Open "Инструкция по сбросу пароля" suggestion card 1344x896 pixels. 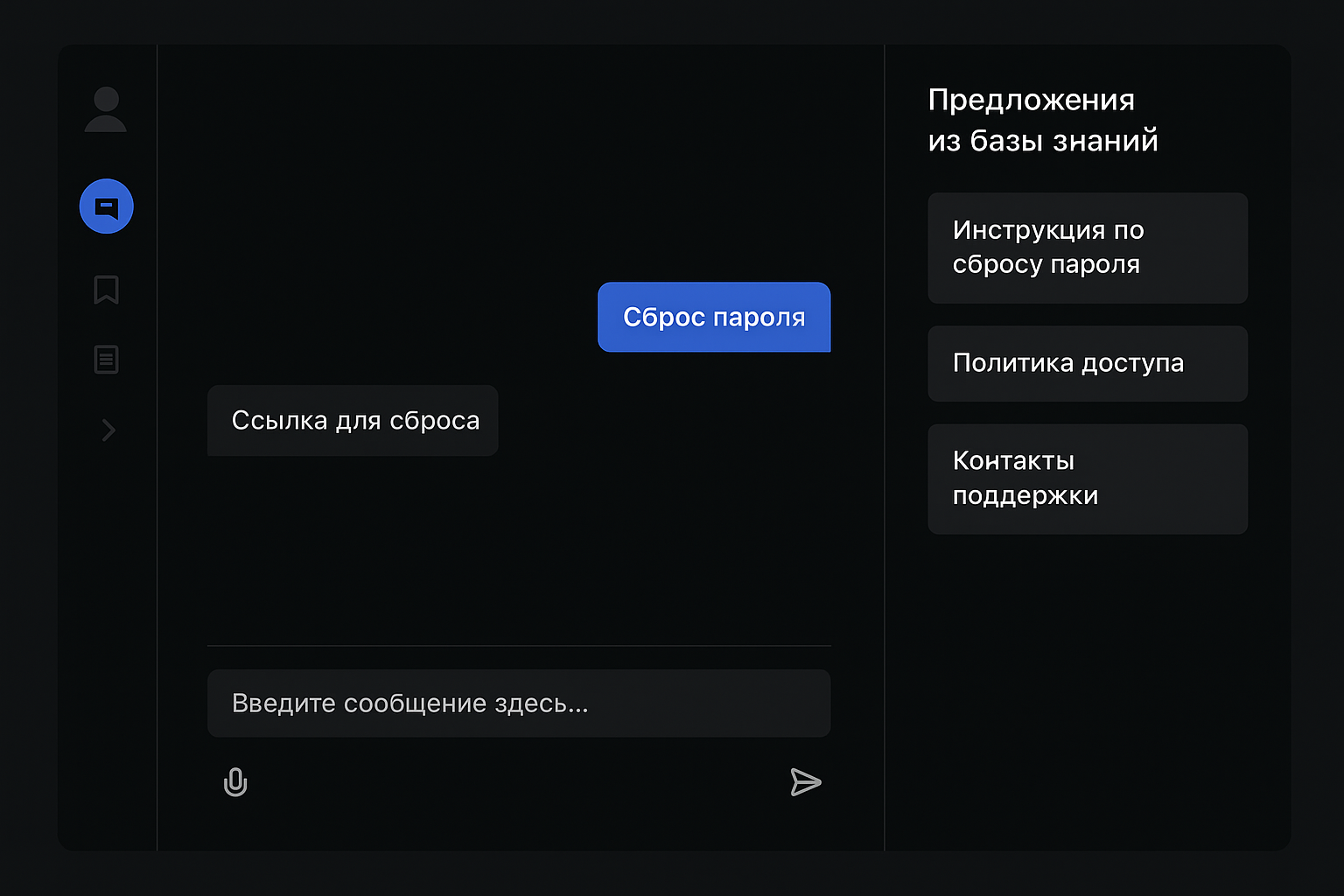click(x=1088, y=248)
